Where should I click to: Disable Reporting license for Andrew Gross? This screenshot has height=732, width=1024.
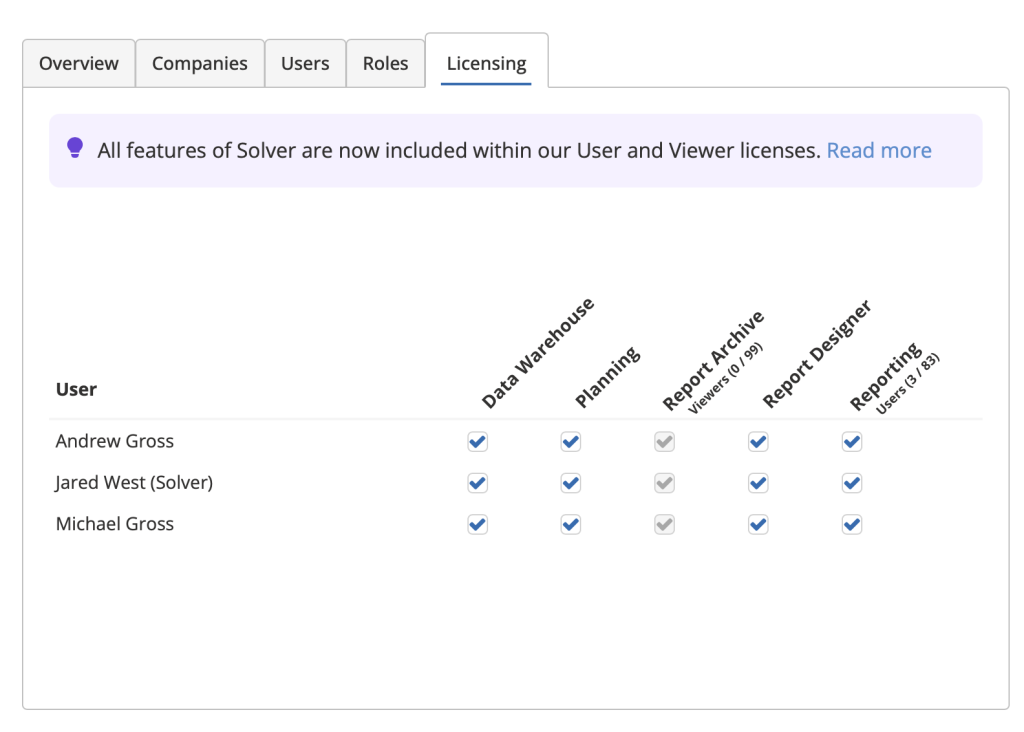(x=852, y=442)
